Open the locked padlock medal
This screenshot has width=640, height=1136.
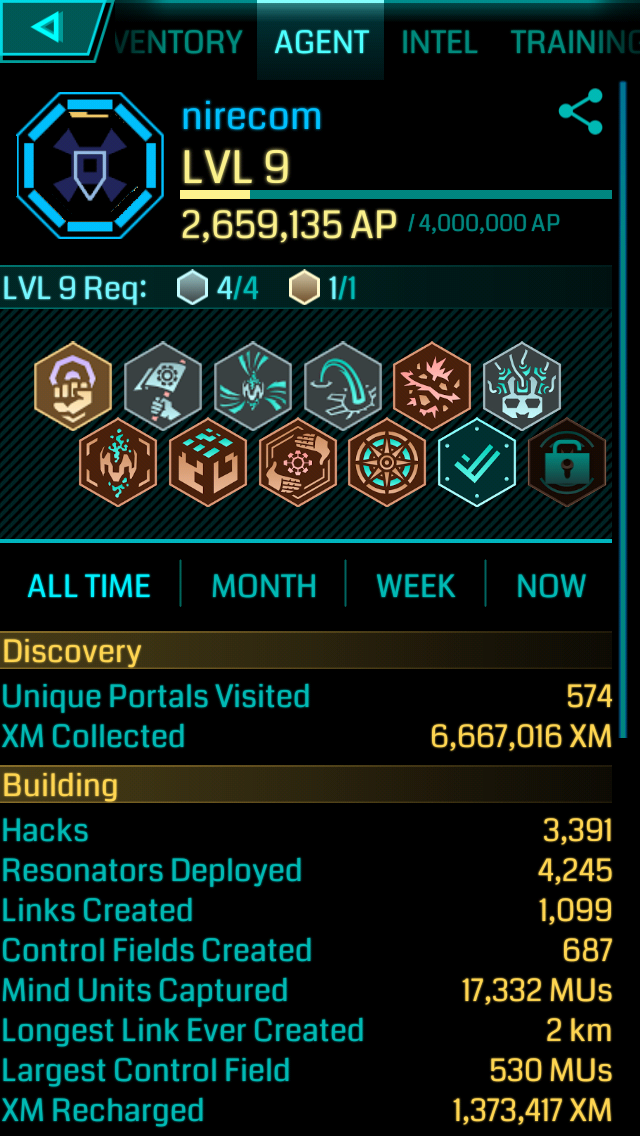(567, 462)
